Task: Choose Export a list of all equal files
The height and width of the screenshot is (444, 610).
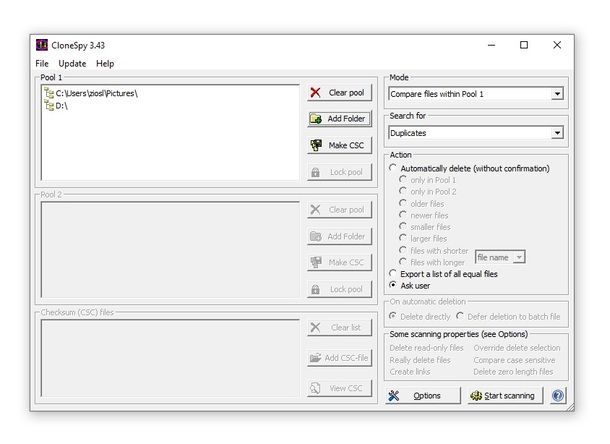Action: 393,274
